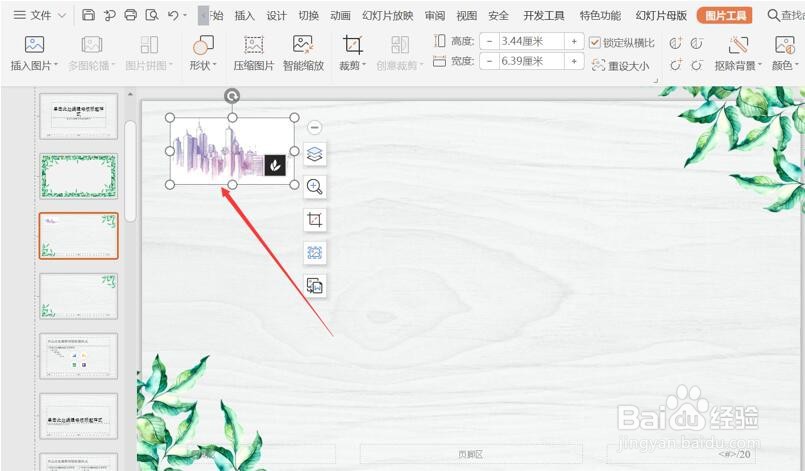The width and height of the screenshot is (805, 471).
Task: Open the undo history dropdown
Action: (x=185, y=15)
